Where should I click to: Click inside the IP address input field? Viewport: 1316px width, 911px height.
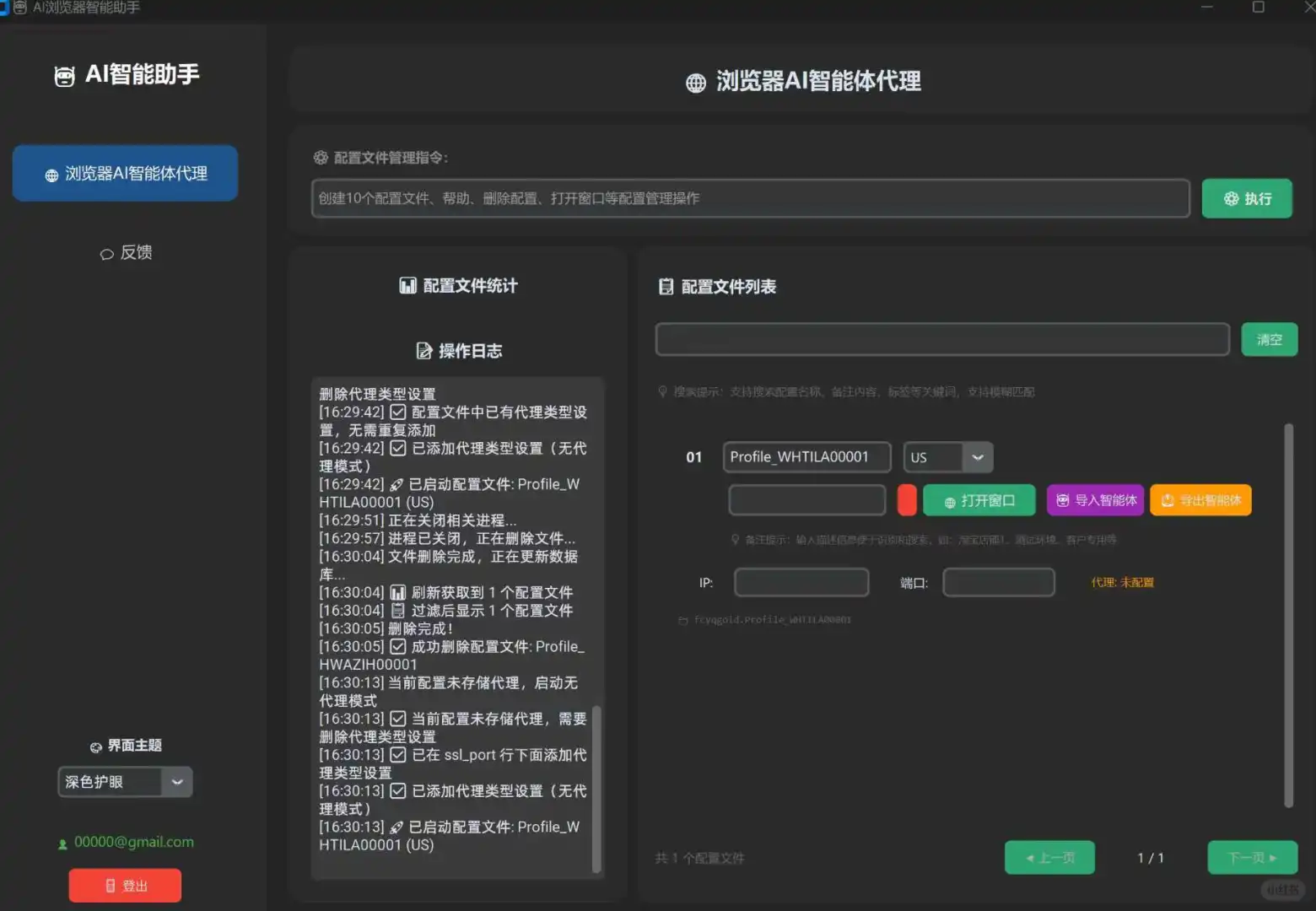[x=800, y=582]
